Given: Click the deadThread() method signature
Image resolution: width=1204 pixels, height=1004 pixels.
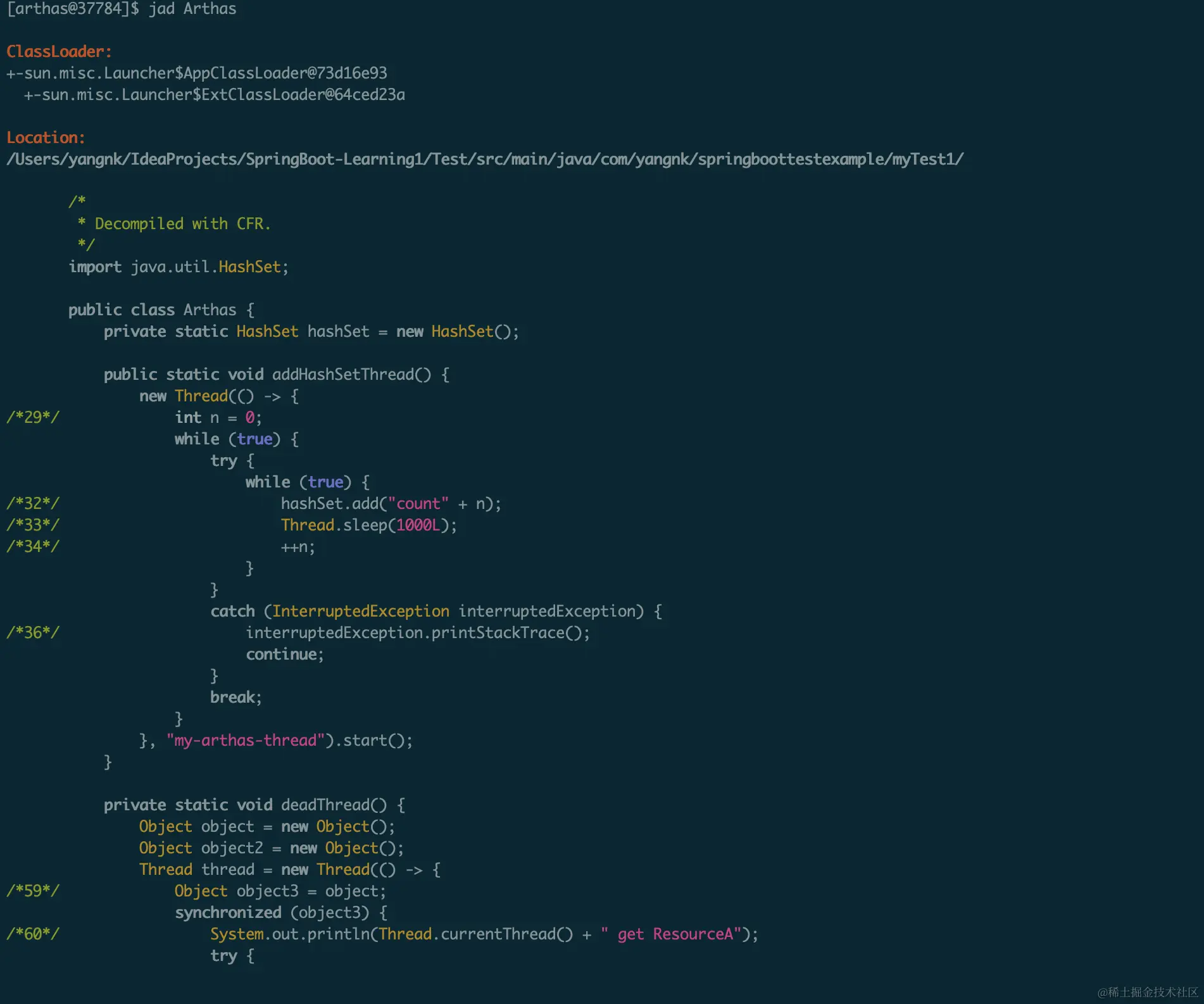Looking at the screenshot, I should click(x=254, y=805).
